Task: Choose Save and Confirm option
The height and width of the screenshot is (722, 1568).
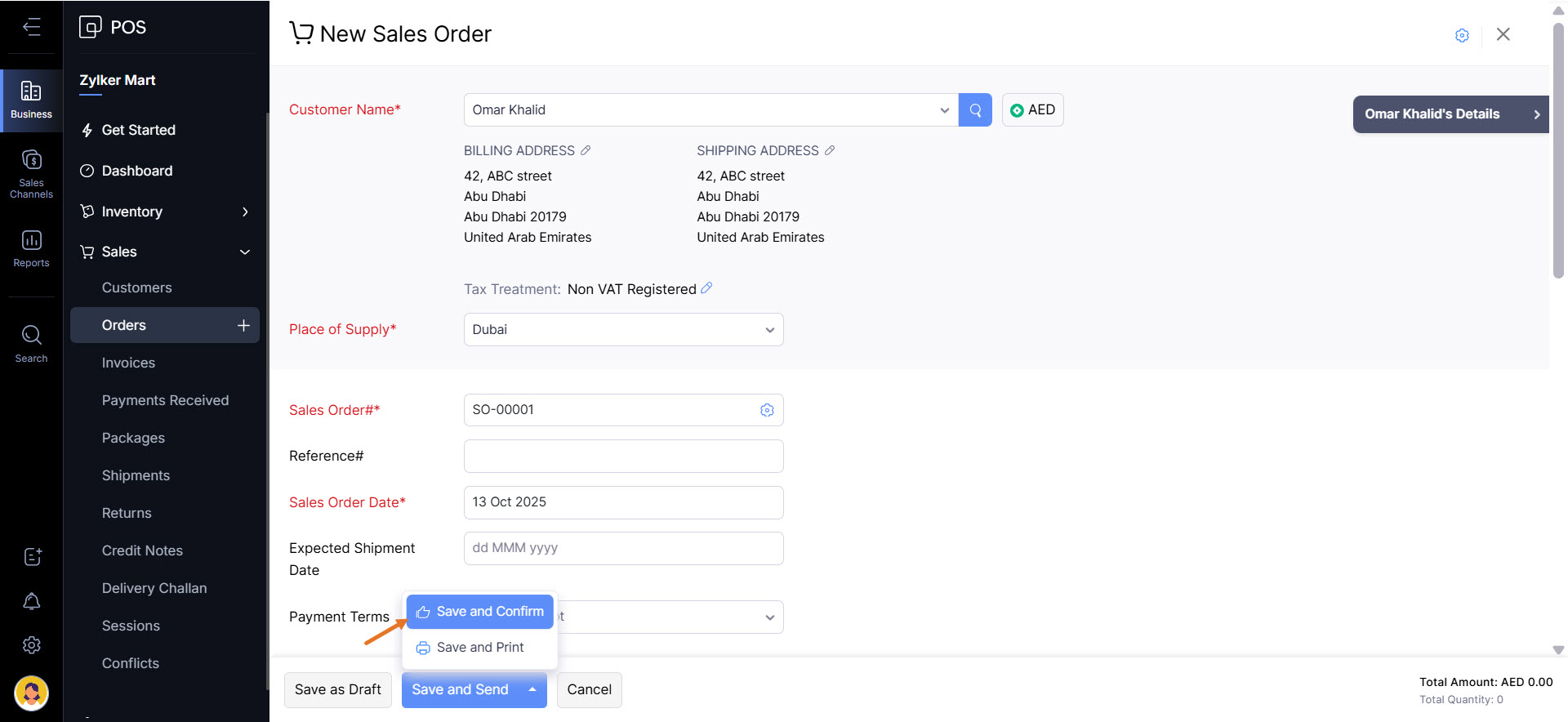Action: pos(480,612)
